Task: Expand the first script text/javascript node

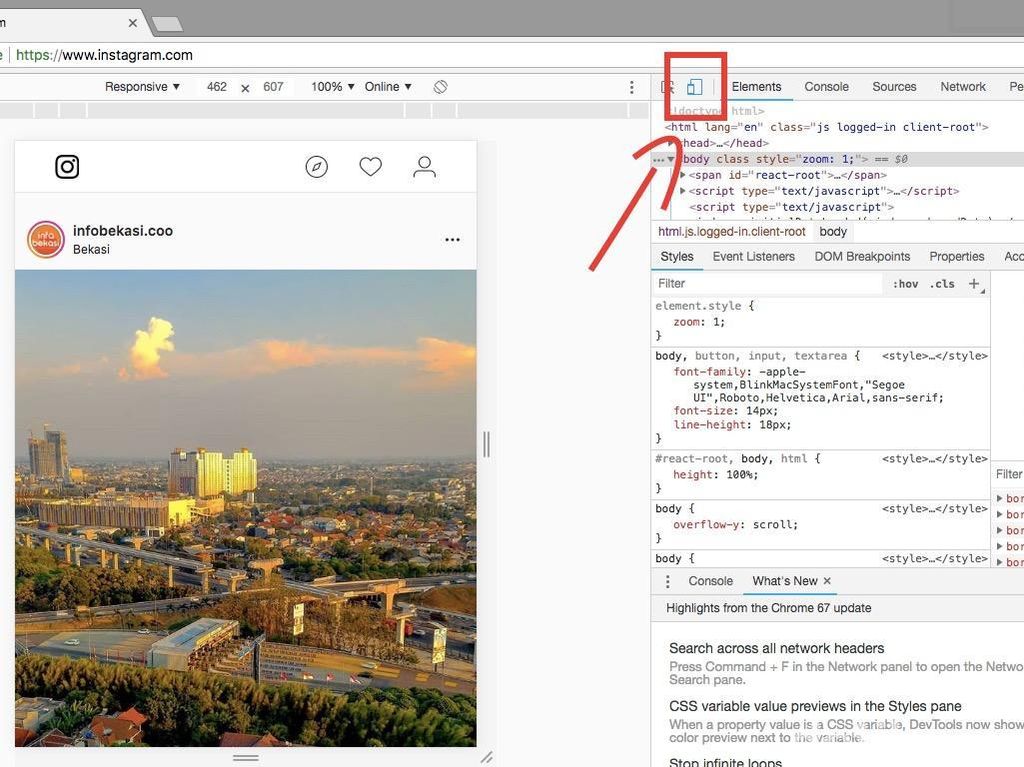Action: pyautogui.click(x=683, y=191)
